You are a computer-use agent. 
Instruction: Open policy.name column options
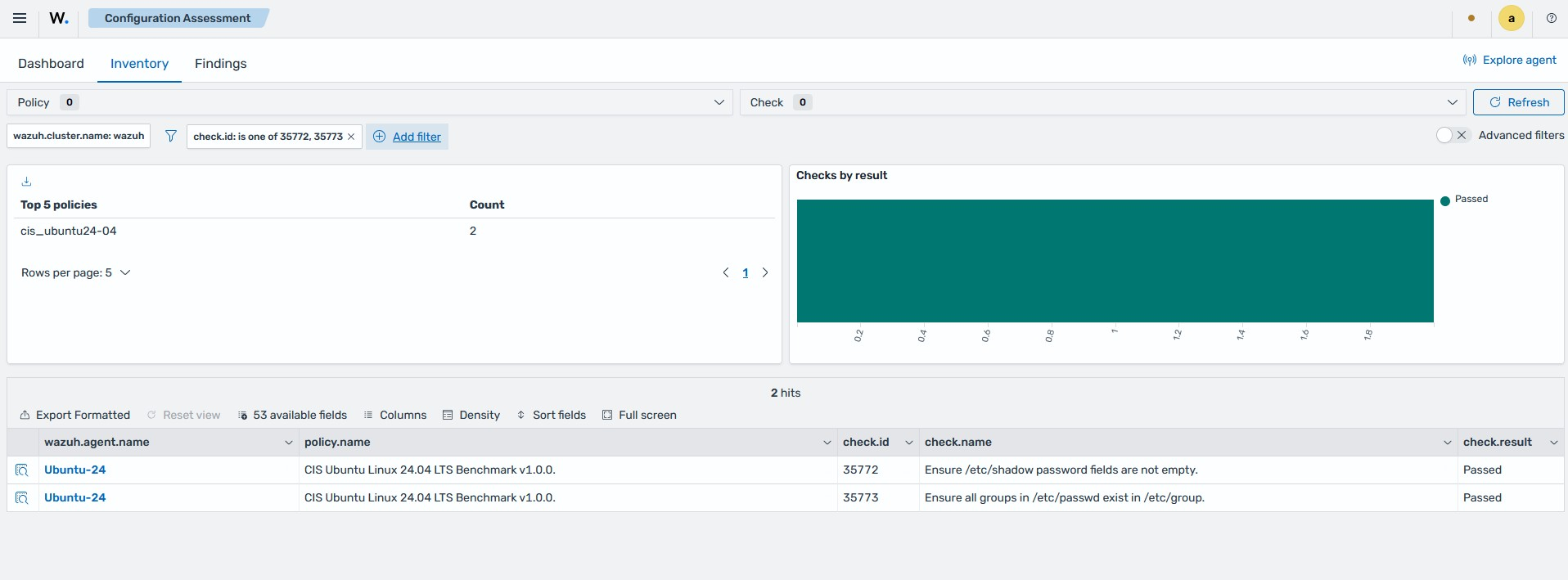(x=827, y=443)
